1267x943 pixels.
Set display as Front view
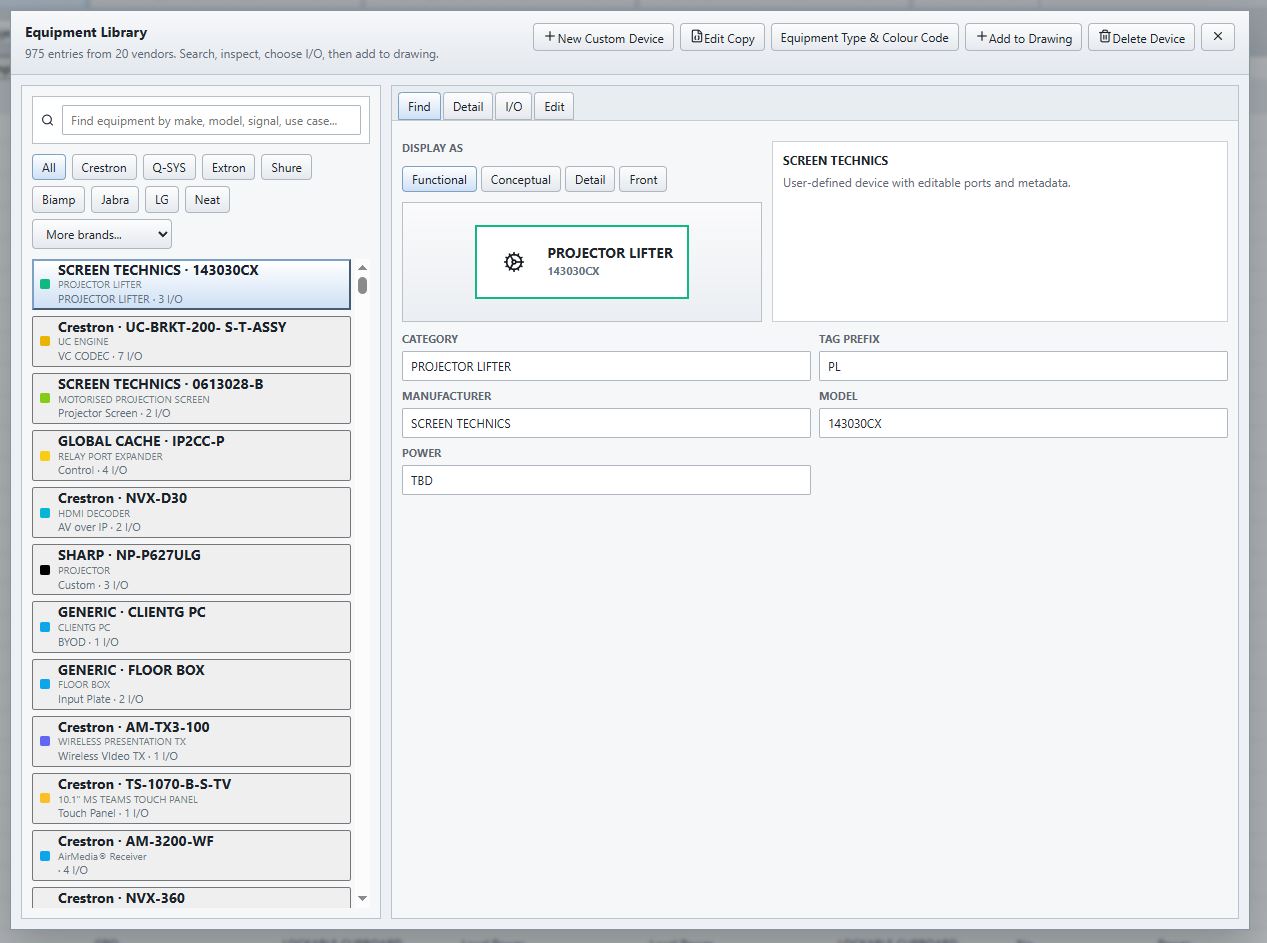(x=643, y=179)
